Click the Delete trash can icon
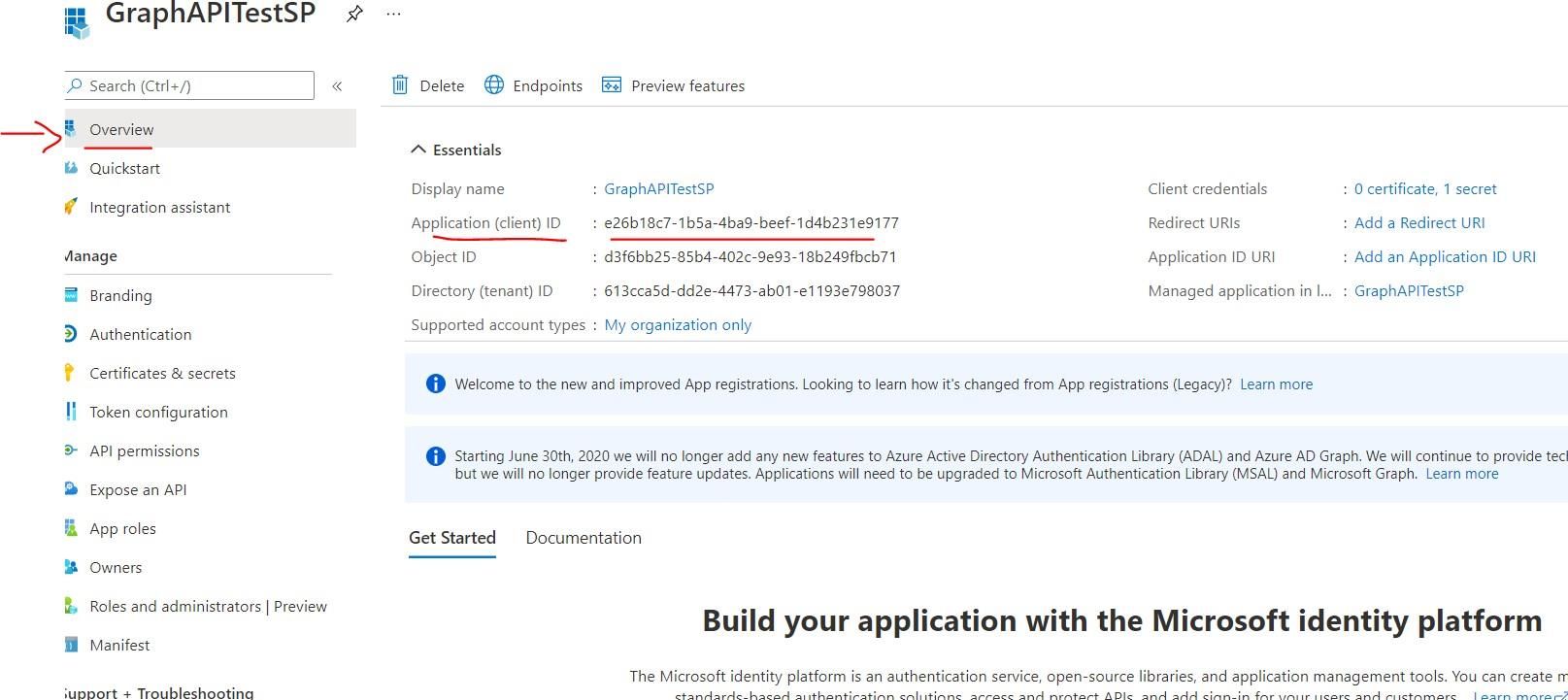This screenshot has height=700, width=1568. point(400,85)
